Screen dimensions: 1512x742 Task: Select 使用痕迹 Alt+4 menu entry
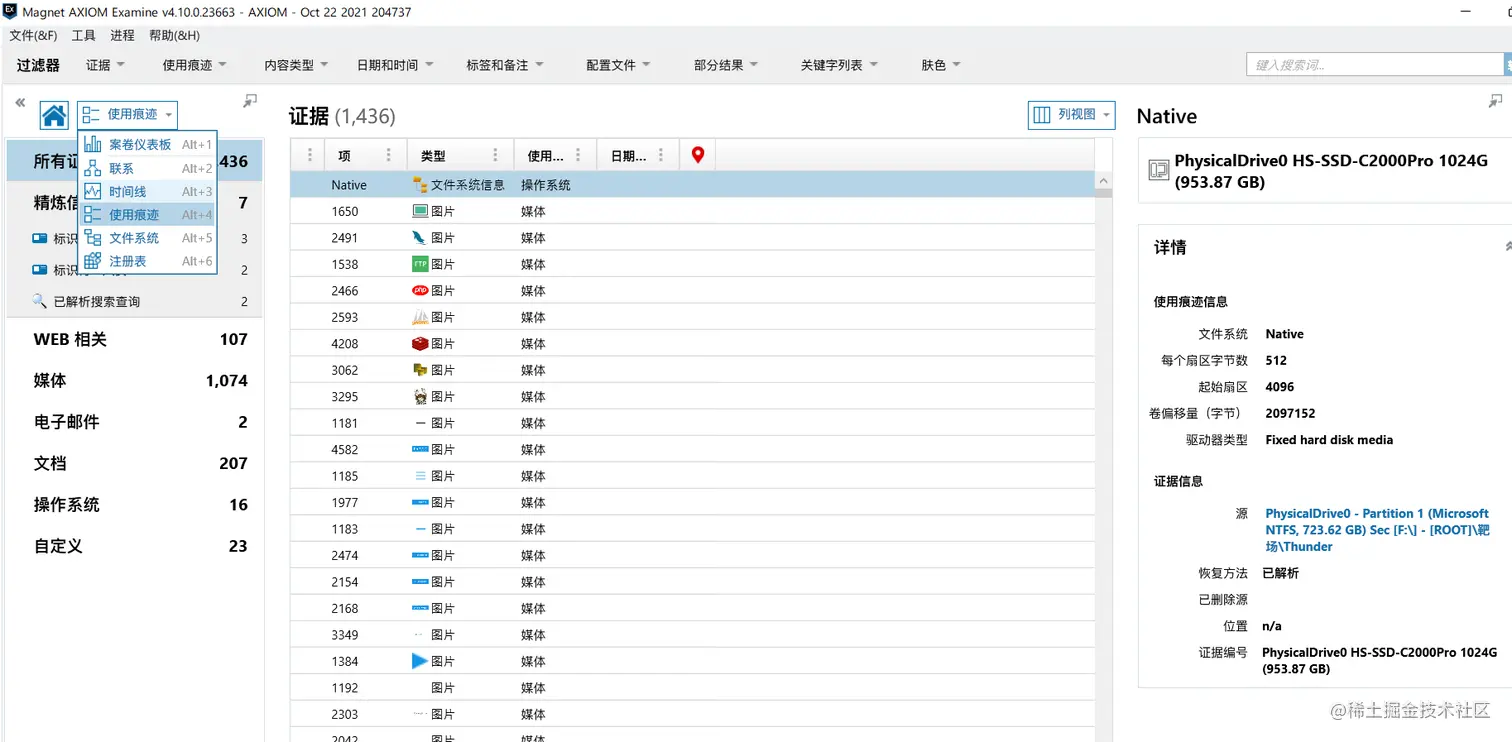pos(148,214)
